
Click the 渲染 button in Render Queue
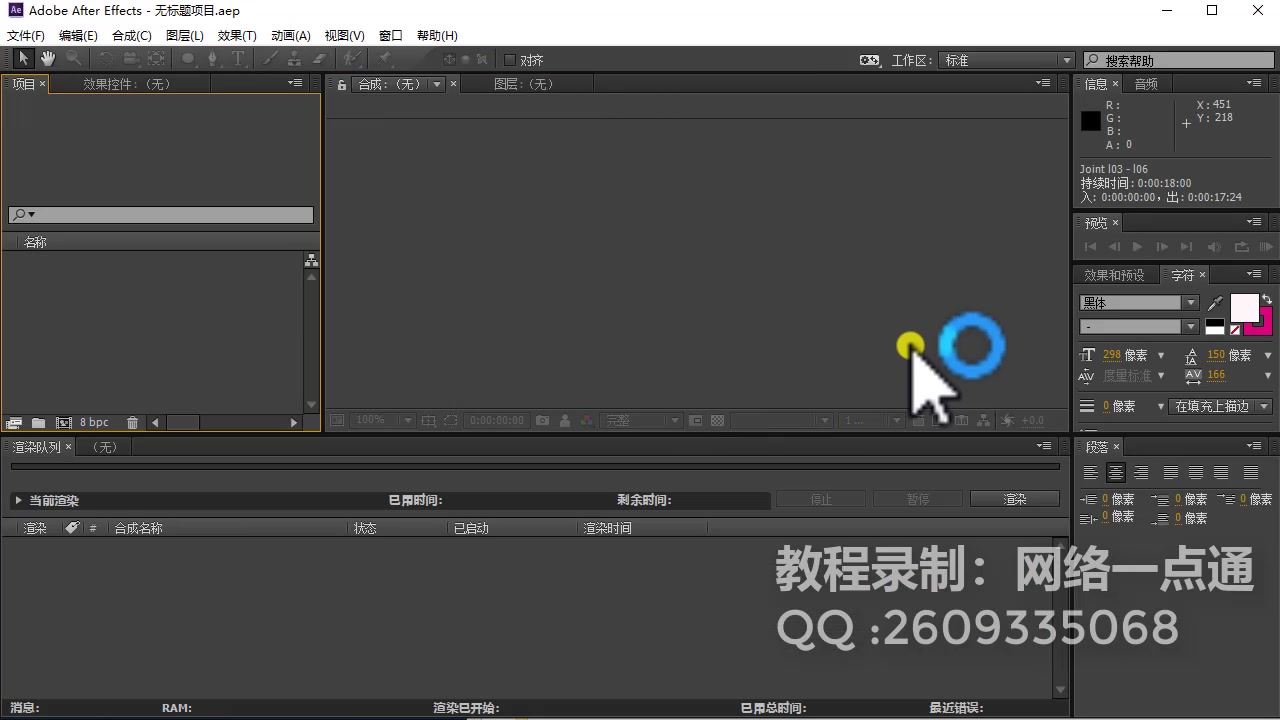1013,500
